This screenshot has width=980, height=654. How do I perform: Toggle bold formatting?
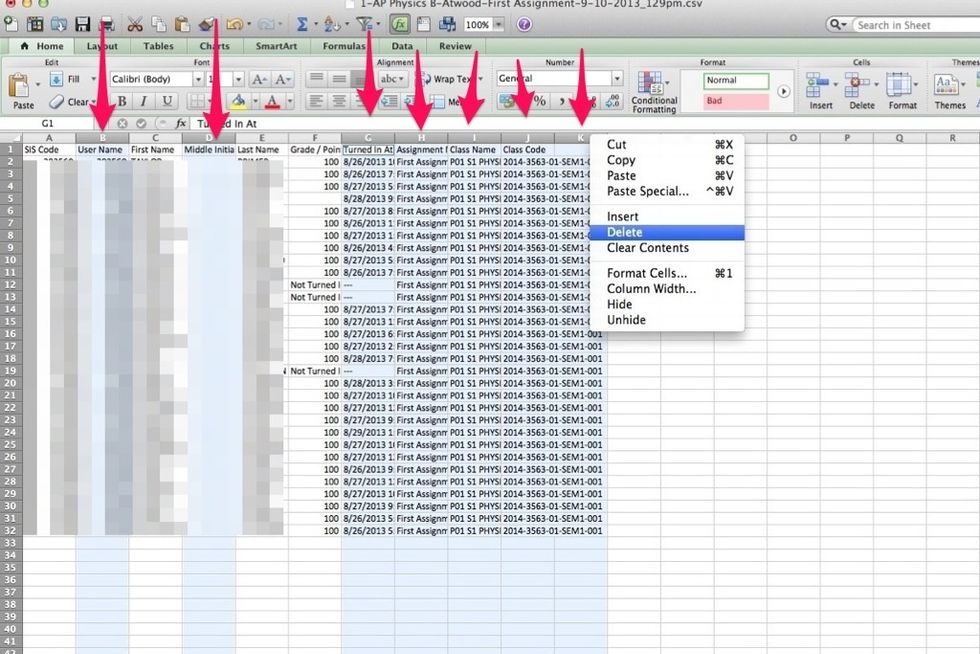[122, 101]
